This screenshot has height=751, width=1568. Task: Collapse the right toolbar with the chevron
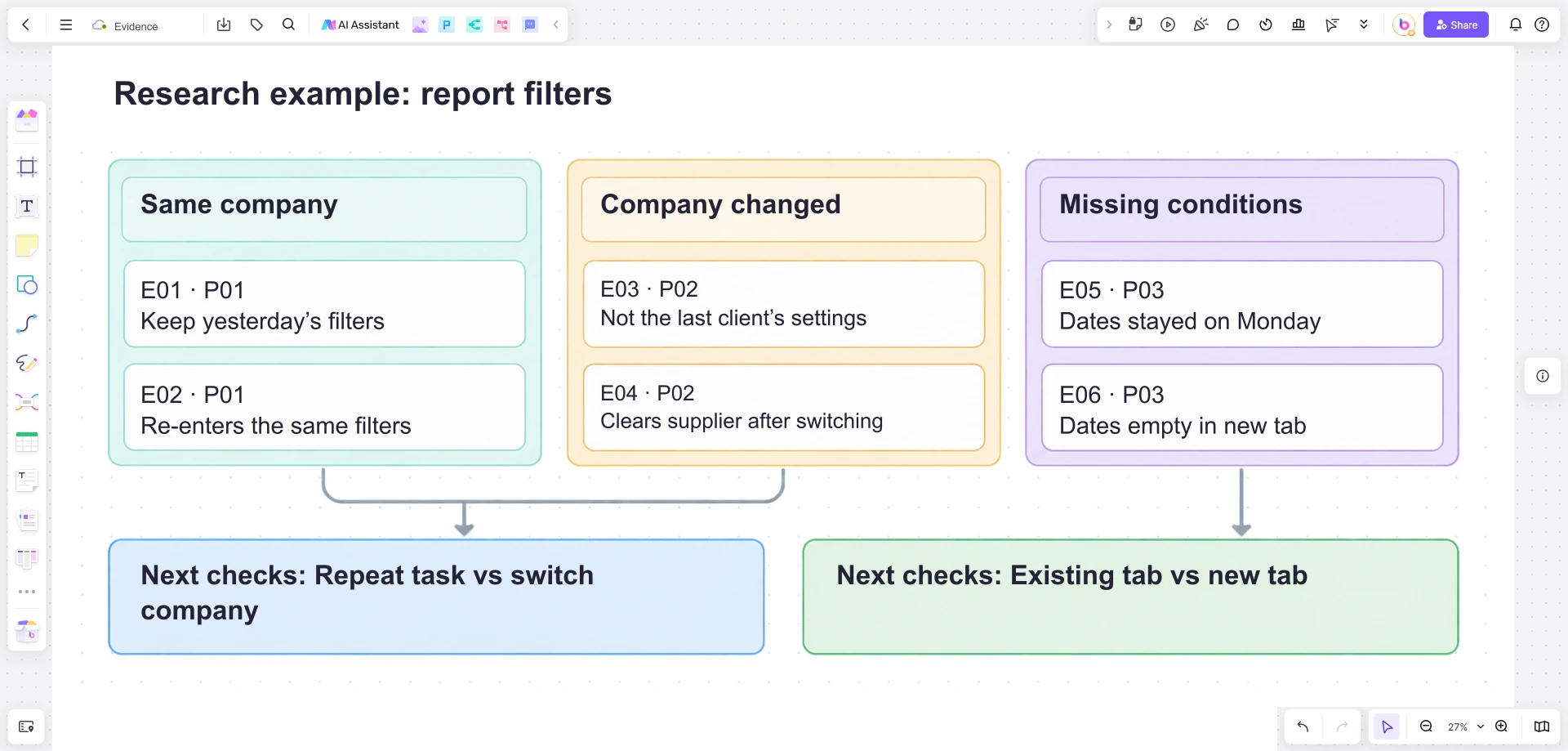tap(1109, 25)
